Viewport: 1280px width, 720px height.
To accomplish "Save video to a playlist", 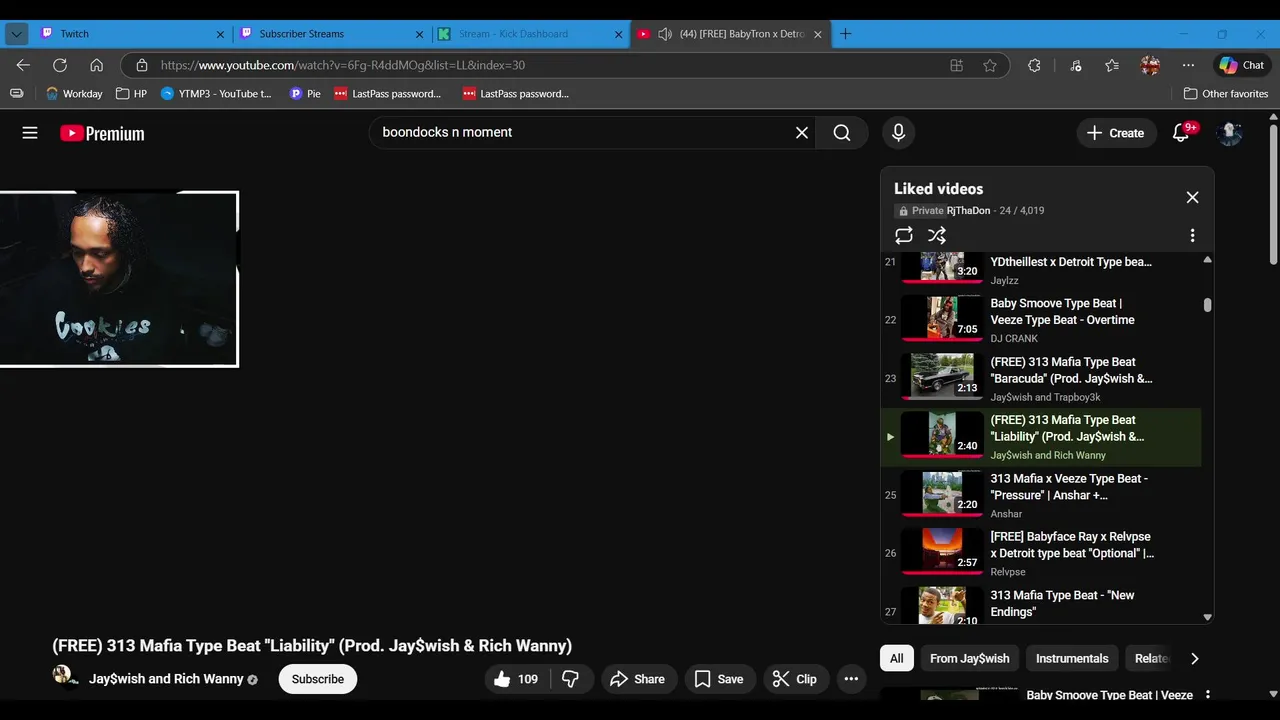I will 719,679.
